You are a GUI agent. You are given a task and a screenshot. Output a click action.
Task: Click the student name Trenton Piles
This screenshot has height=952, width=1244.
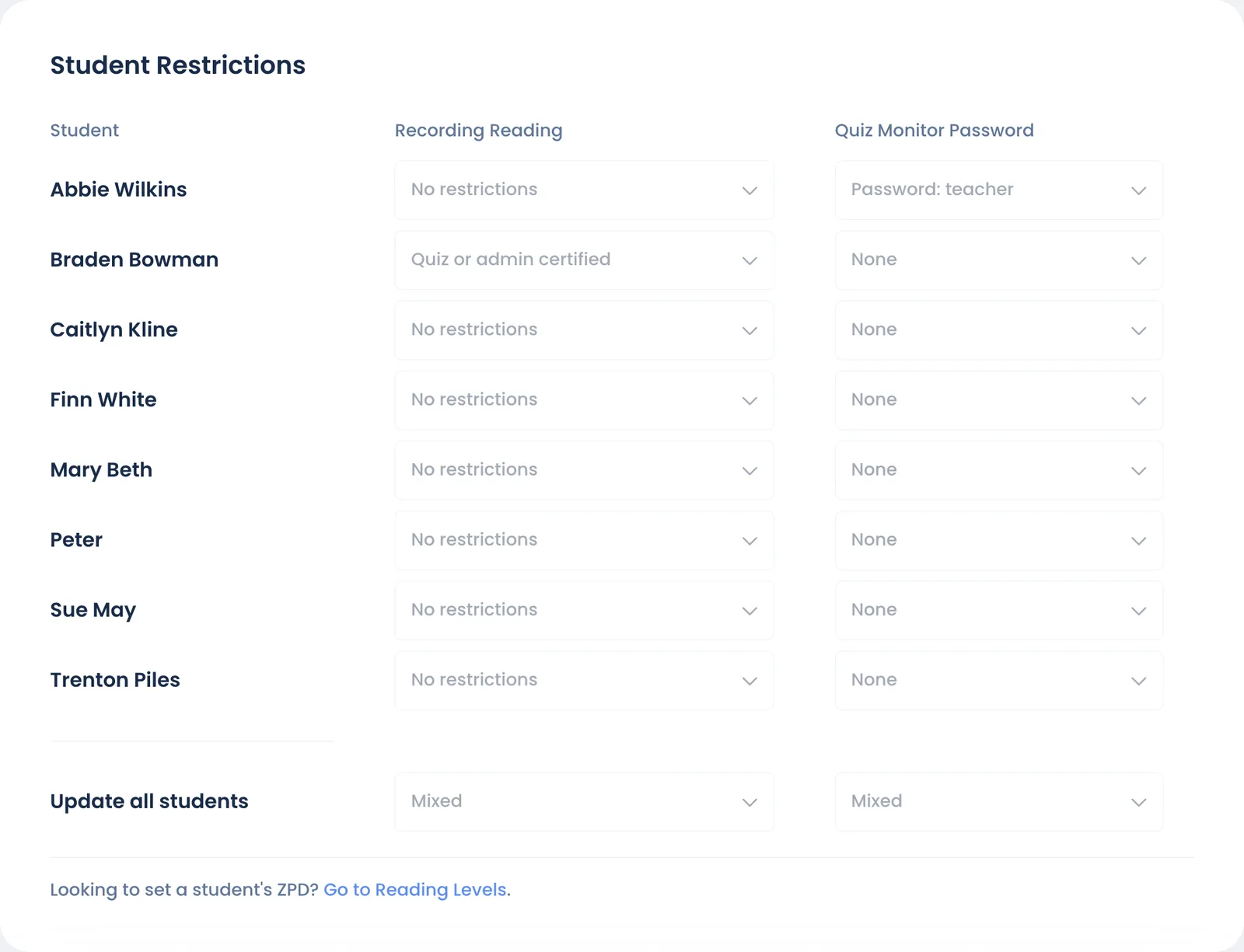[115, 680]
